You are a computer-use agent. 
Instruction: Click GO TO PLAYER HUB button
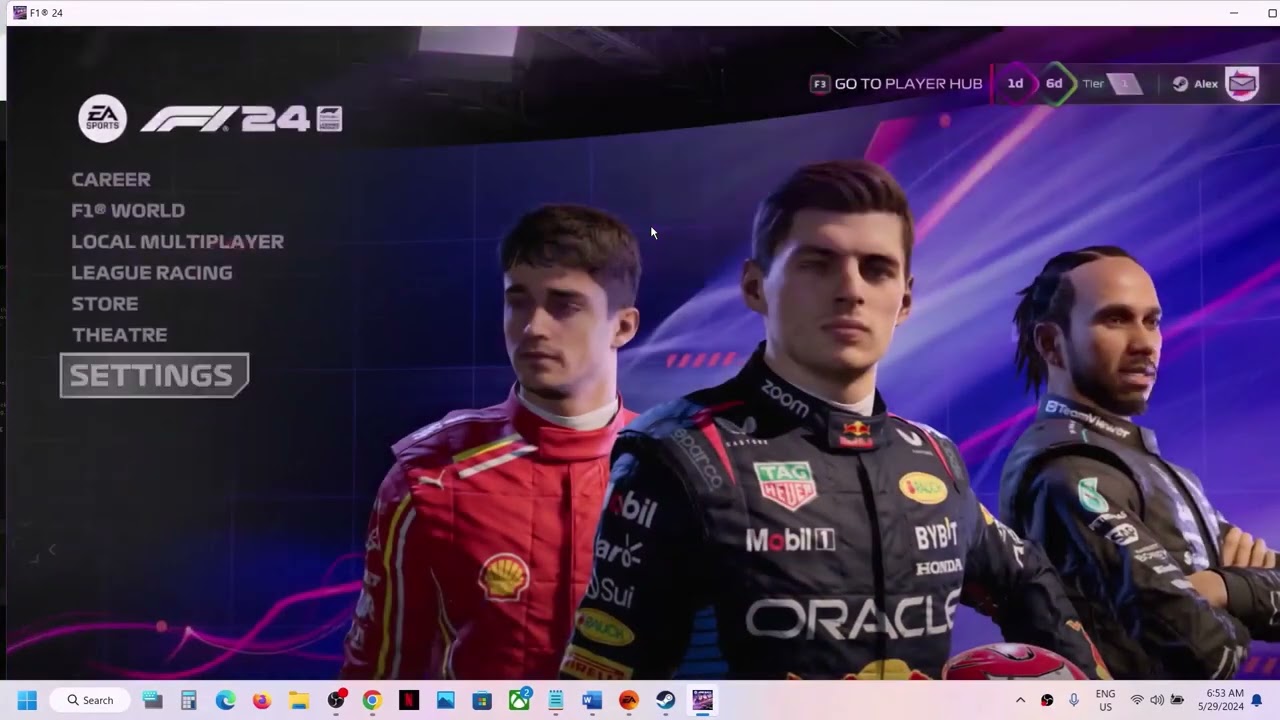tap(896, 84)
